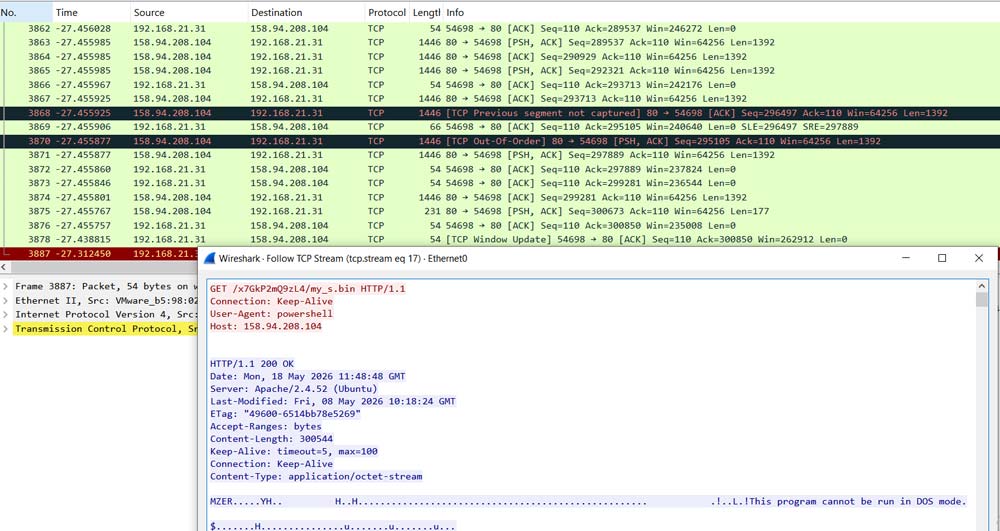Select packet 3862 in the packet list

pyautogui.click(x=500, y=29)
